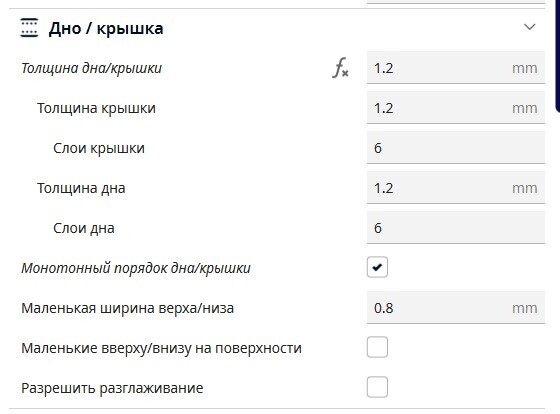Select the Толщина дна/крышки setting label
Viewport: 560px width, 414px height.
91,68
